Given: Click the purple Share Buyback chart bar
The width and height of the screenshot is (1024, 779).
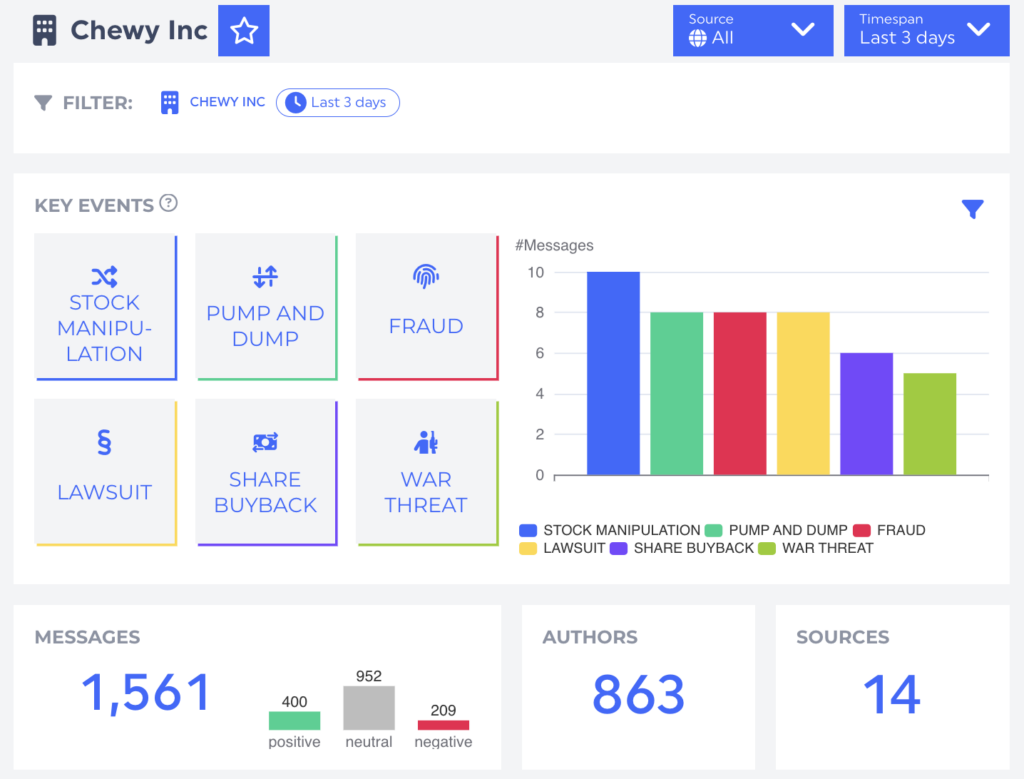Looking at the screenshot, I should pyautogui.click(x=866, y=414).
